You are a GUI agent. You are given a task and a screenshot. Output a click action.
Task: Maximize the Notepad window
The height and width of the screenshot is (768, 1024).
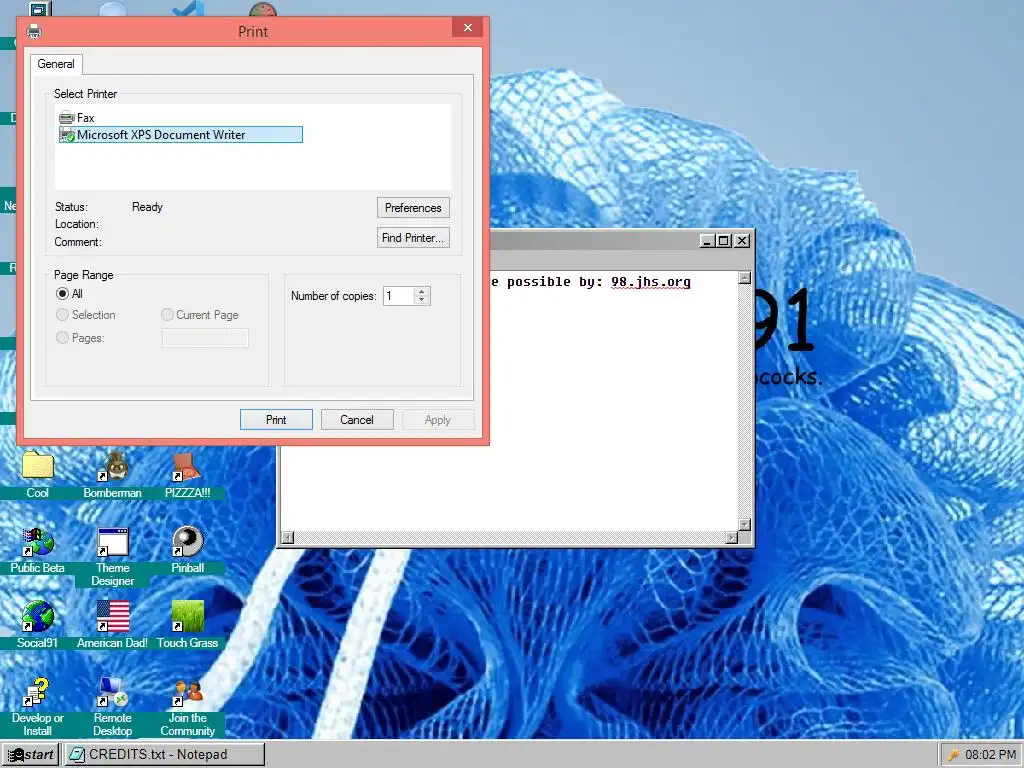(x=724, y=241)
